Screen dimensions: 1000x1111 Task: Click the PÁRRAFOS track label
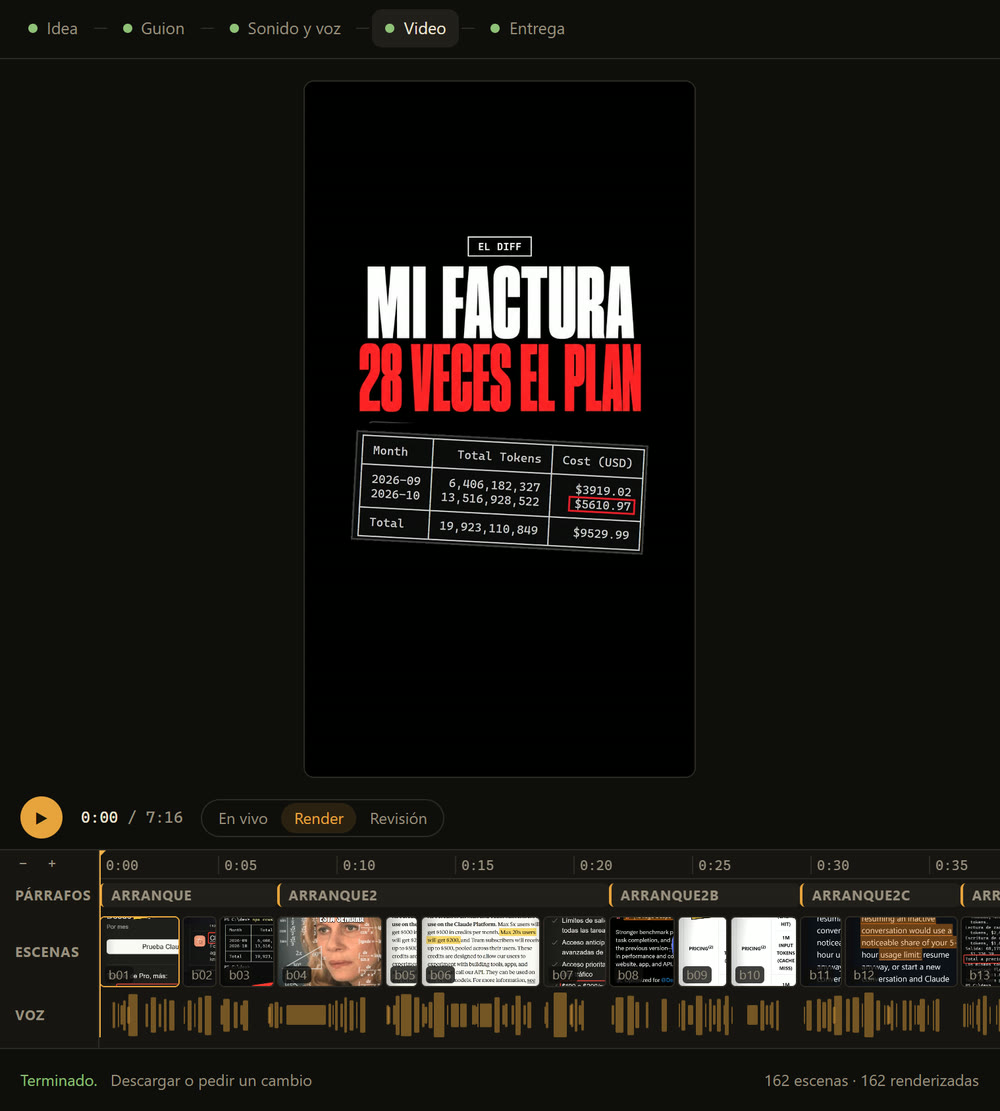tap(53, 895)
